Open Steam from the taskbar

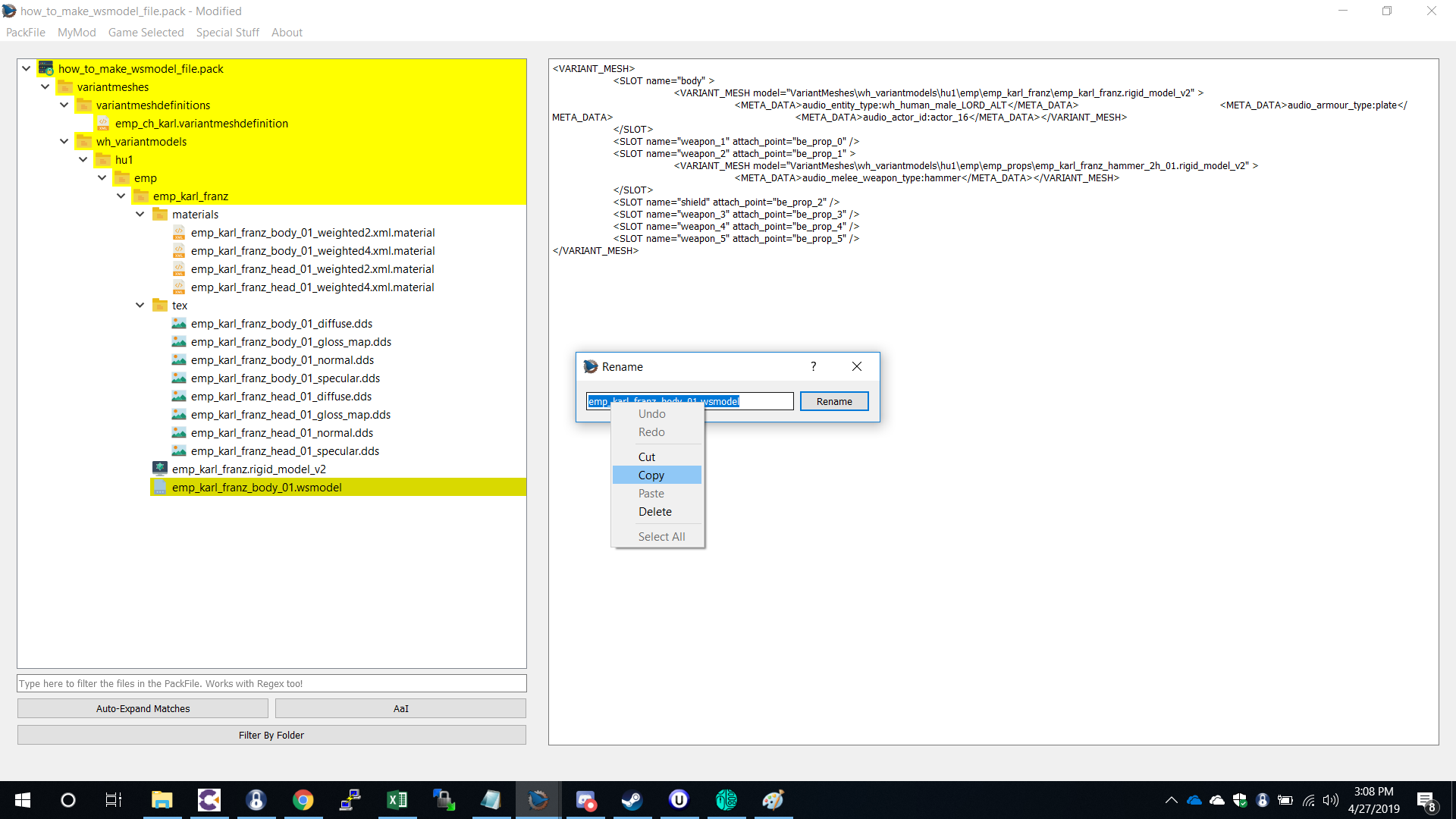click(x=632, y=800)
